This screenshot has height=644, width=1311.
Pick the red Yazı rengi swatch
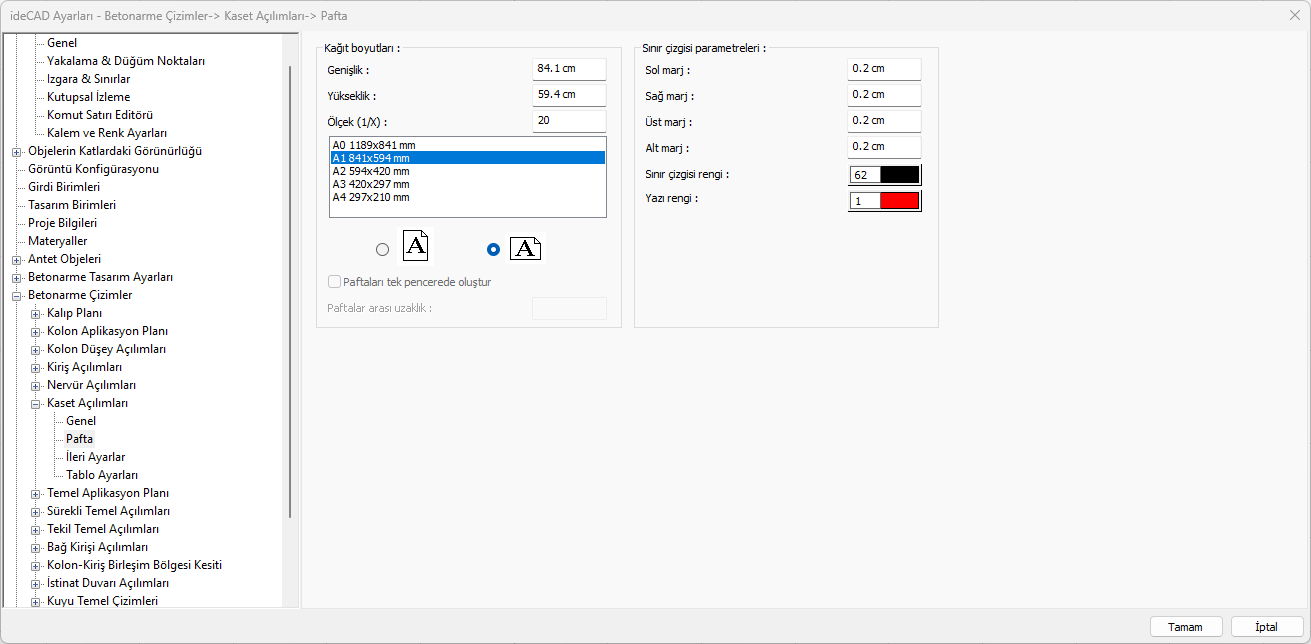coord(898,201)
